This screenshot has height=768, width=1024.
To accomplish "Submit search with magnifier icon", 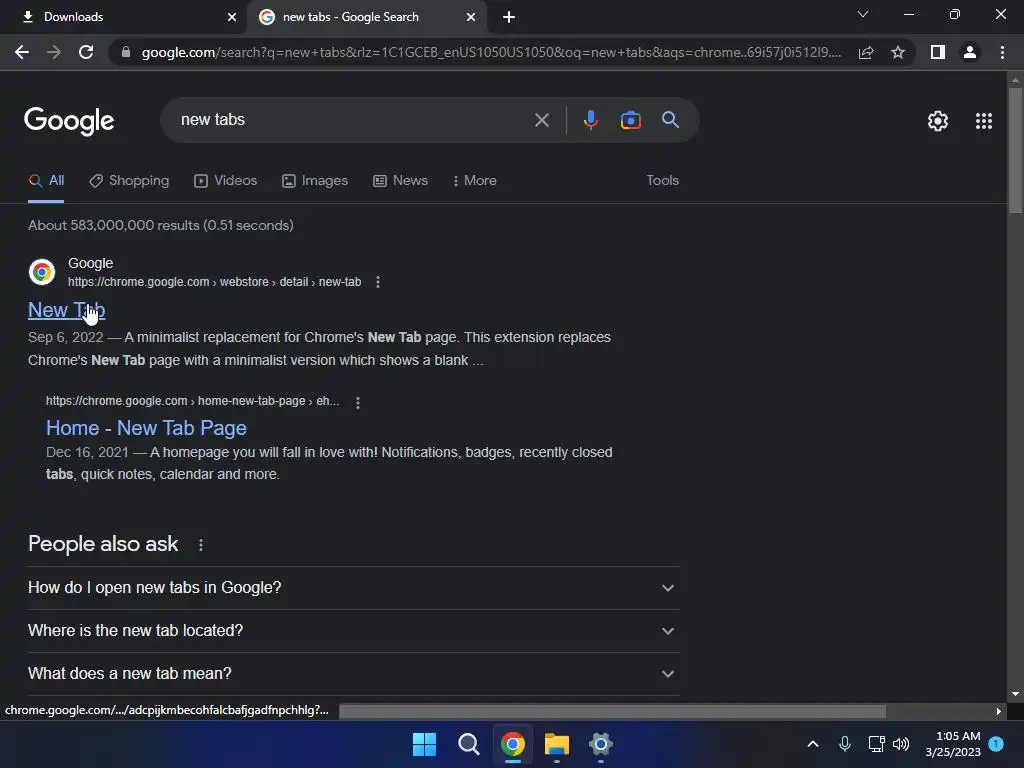I will point(670,120).
